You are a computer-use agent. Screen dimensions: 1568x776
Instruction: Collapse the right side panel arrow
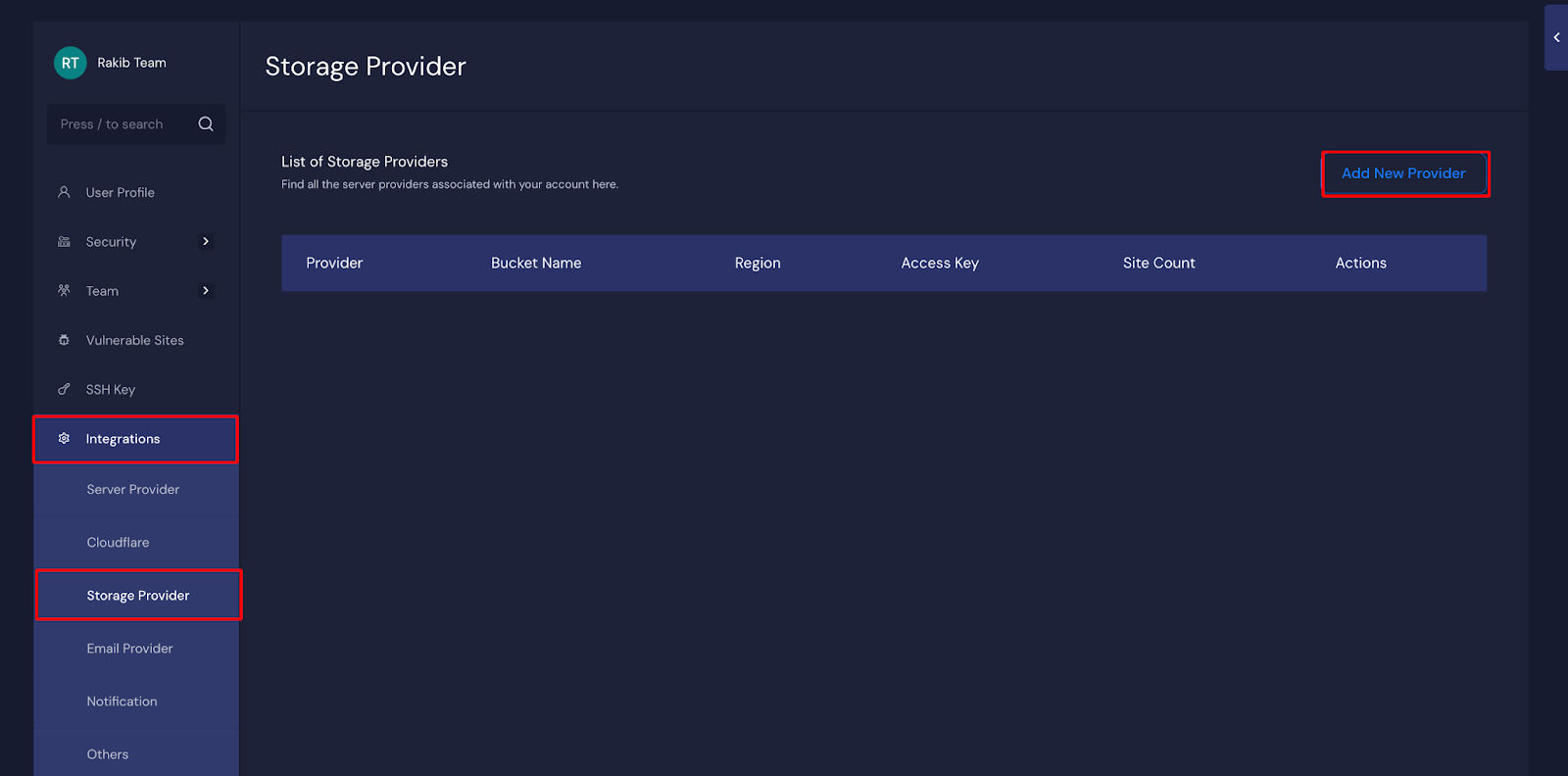point(1556,37)
